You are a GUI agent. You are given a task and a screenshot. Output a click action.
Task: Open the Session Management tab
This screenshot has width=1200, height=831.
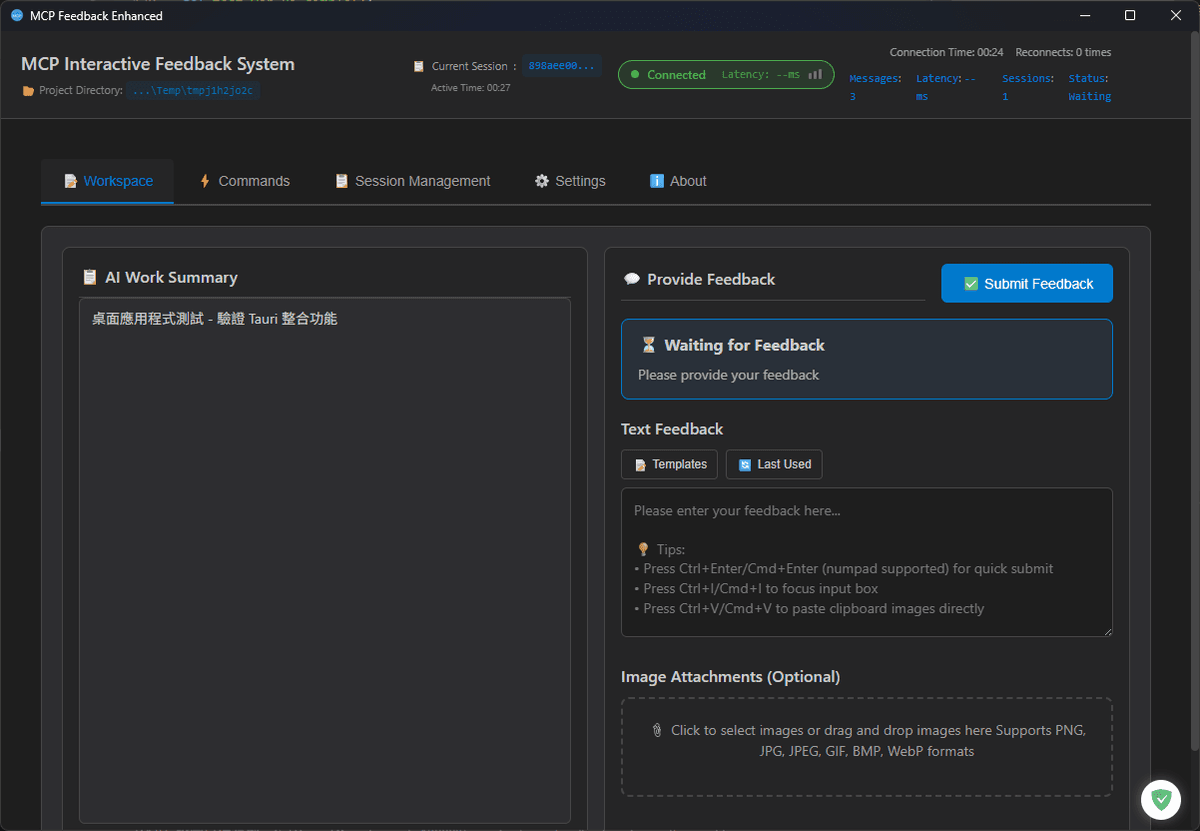(x=413, y=181)
